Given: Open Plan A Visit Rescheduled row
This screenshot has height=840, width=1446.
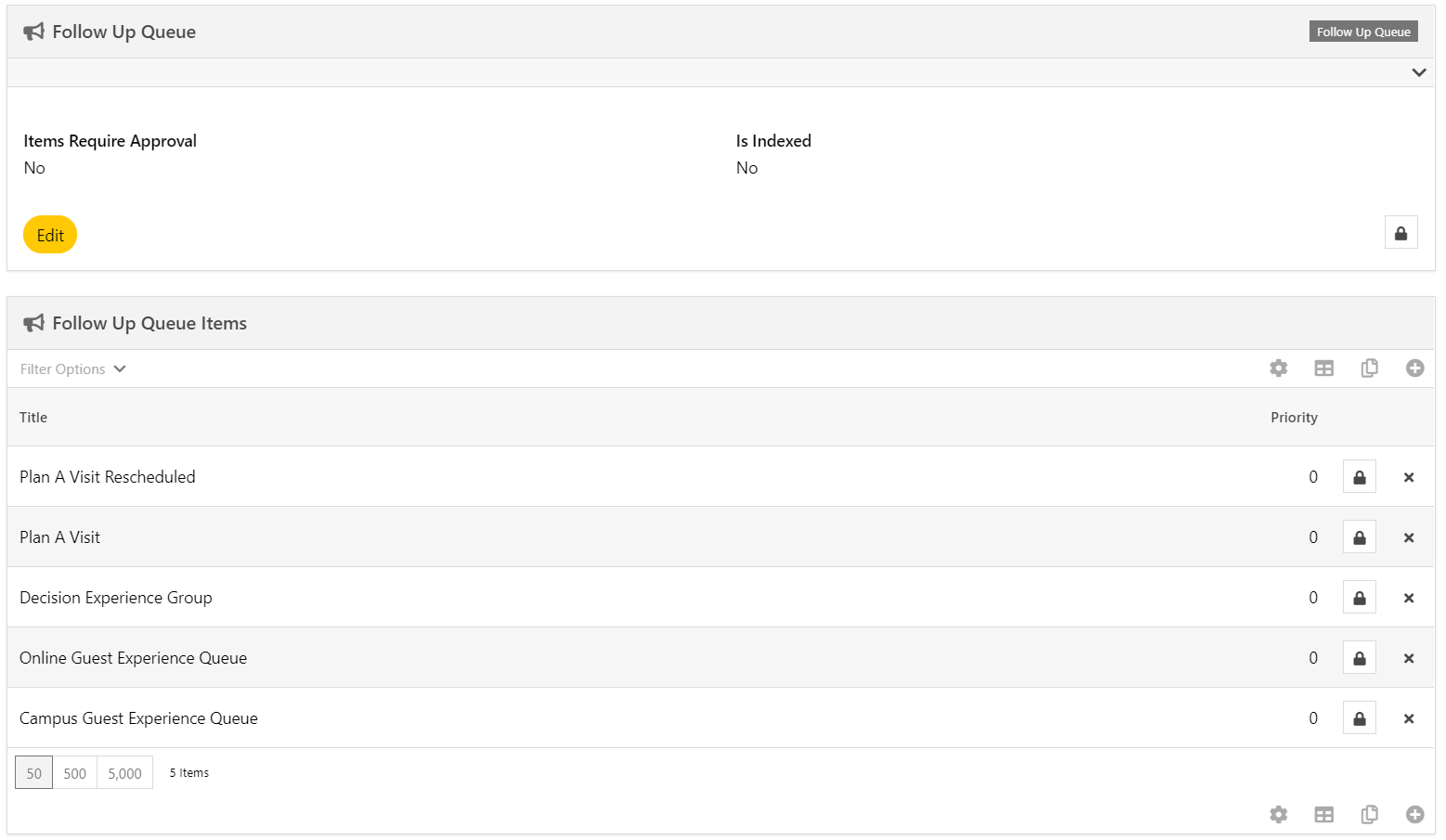Looking at the screenshot, I should (721, 476).
